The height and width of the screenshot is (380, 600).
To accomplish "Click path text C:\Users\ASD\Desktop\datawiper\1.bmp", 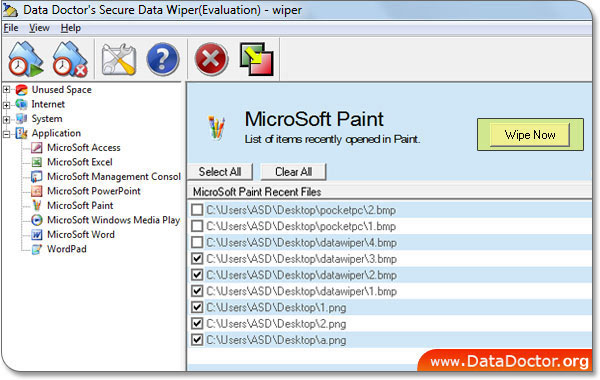I will tap(302, 291).
